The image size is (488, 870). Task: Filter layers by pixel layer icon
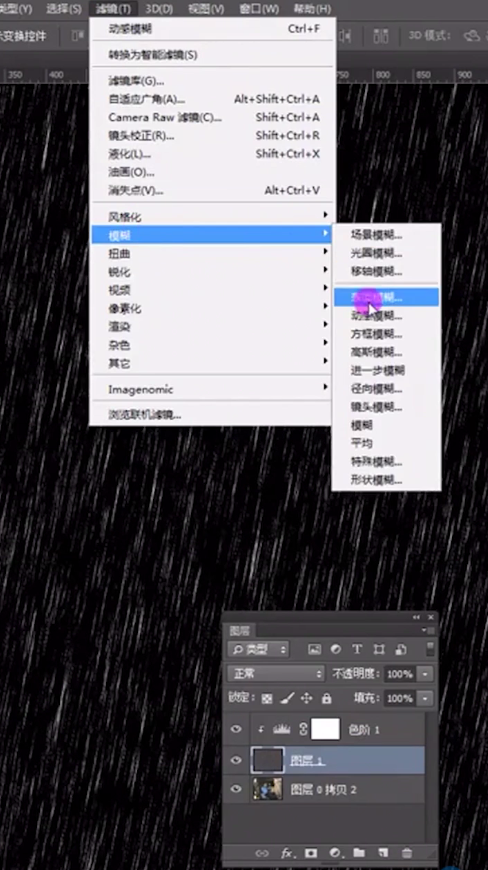coord(314,649)
